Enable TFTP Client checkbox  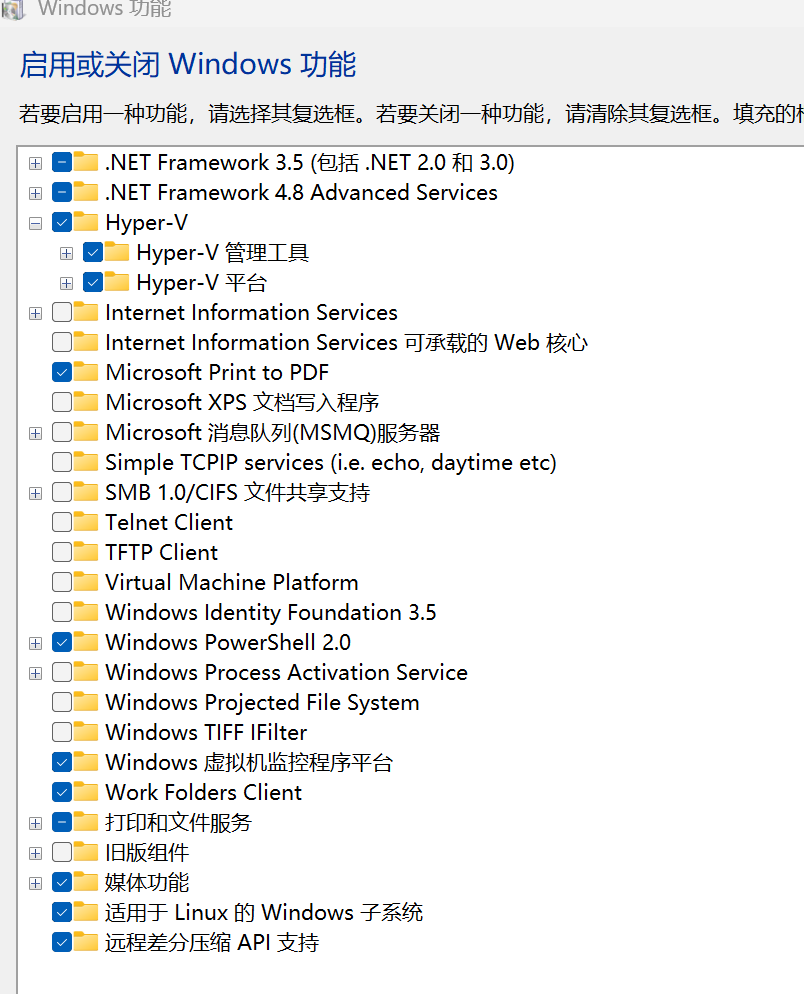tap(62, 552)
